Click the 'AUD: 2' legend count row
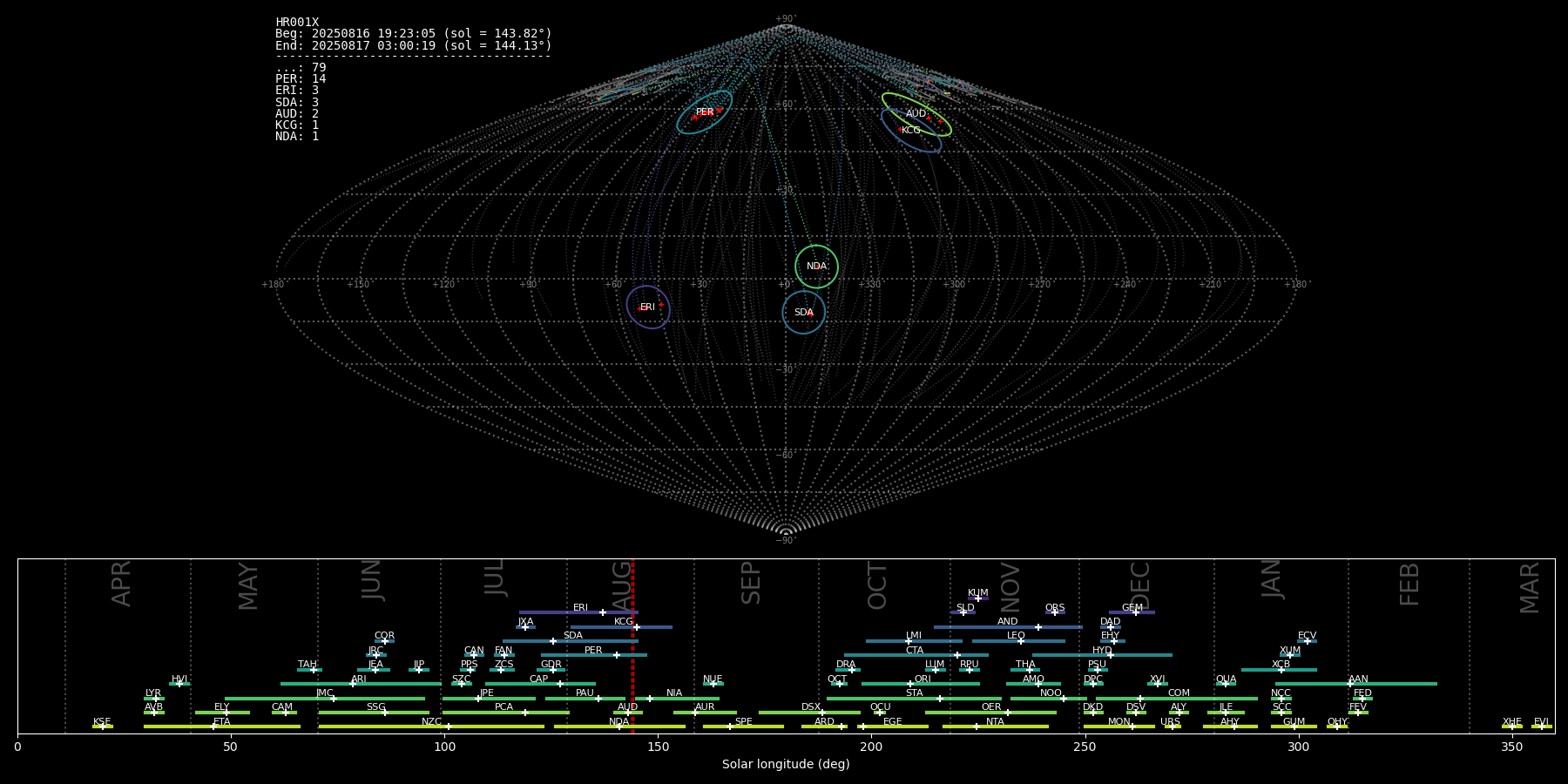1568x784 pixels. [x=297, y=113]
